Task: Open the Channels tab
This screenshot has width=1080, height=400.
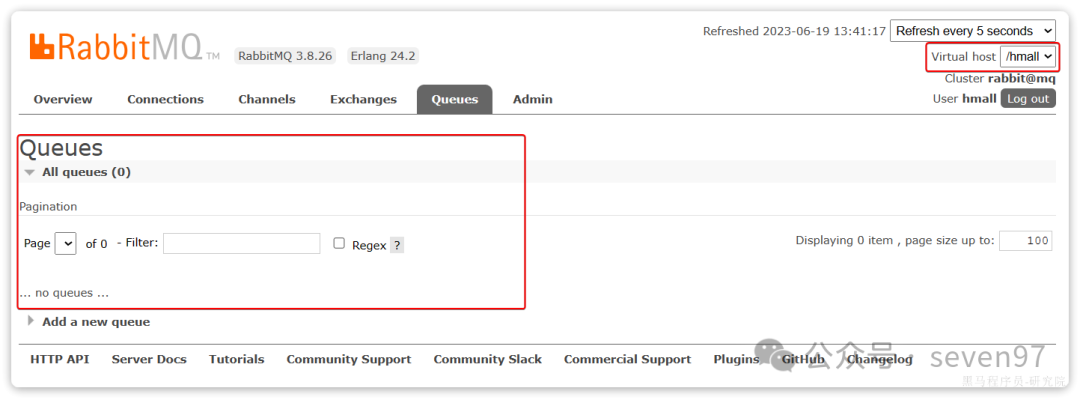Action: tap(267, 99)
